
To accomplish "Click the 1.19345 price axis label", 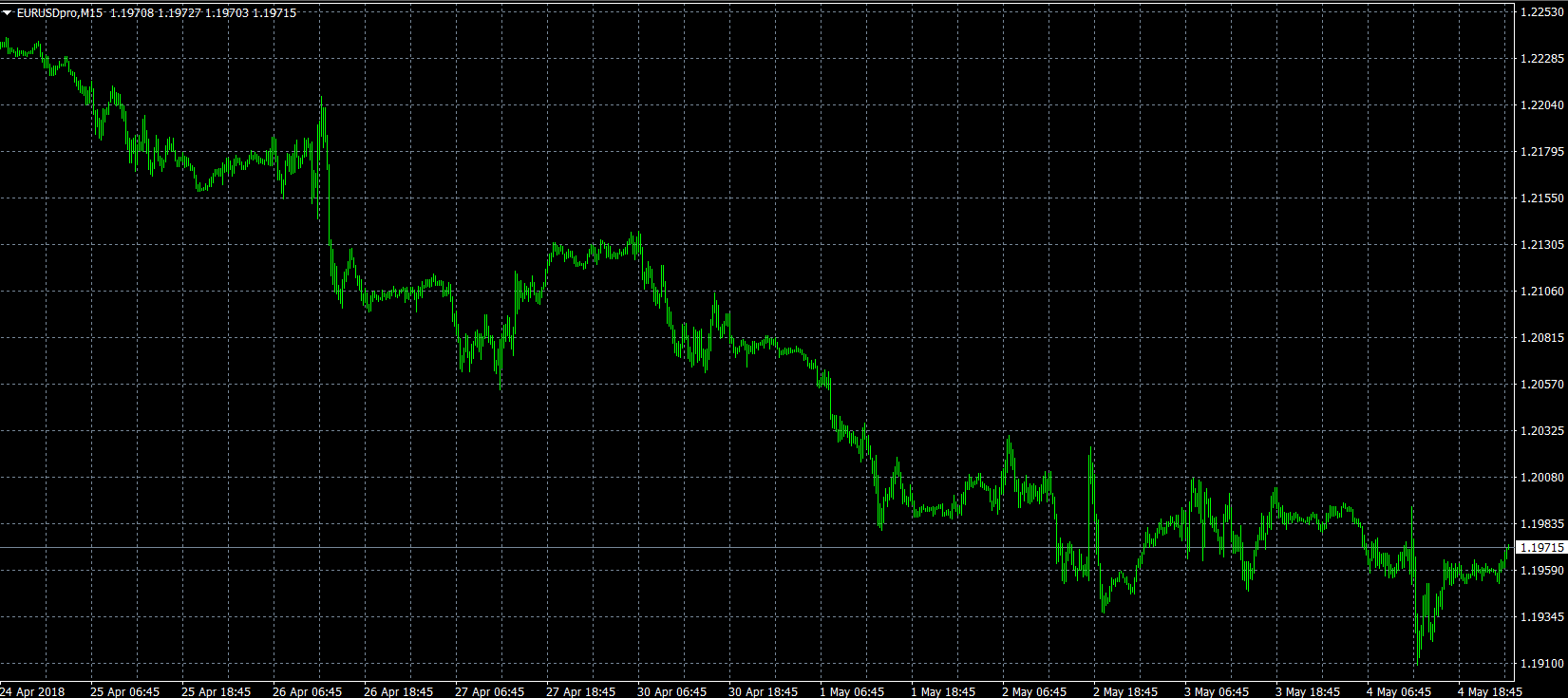I will 1542,617.
